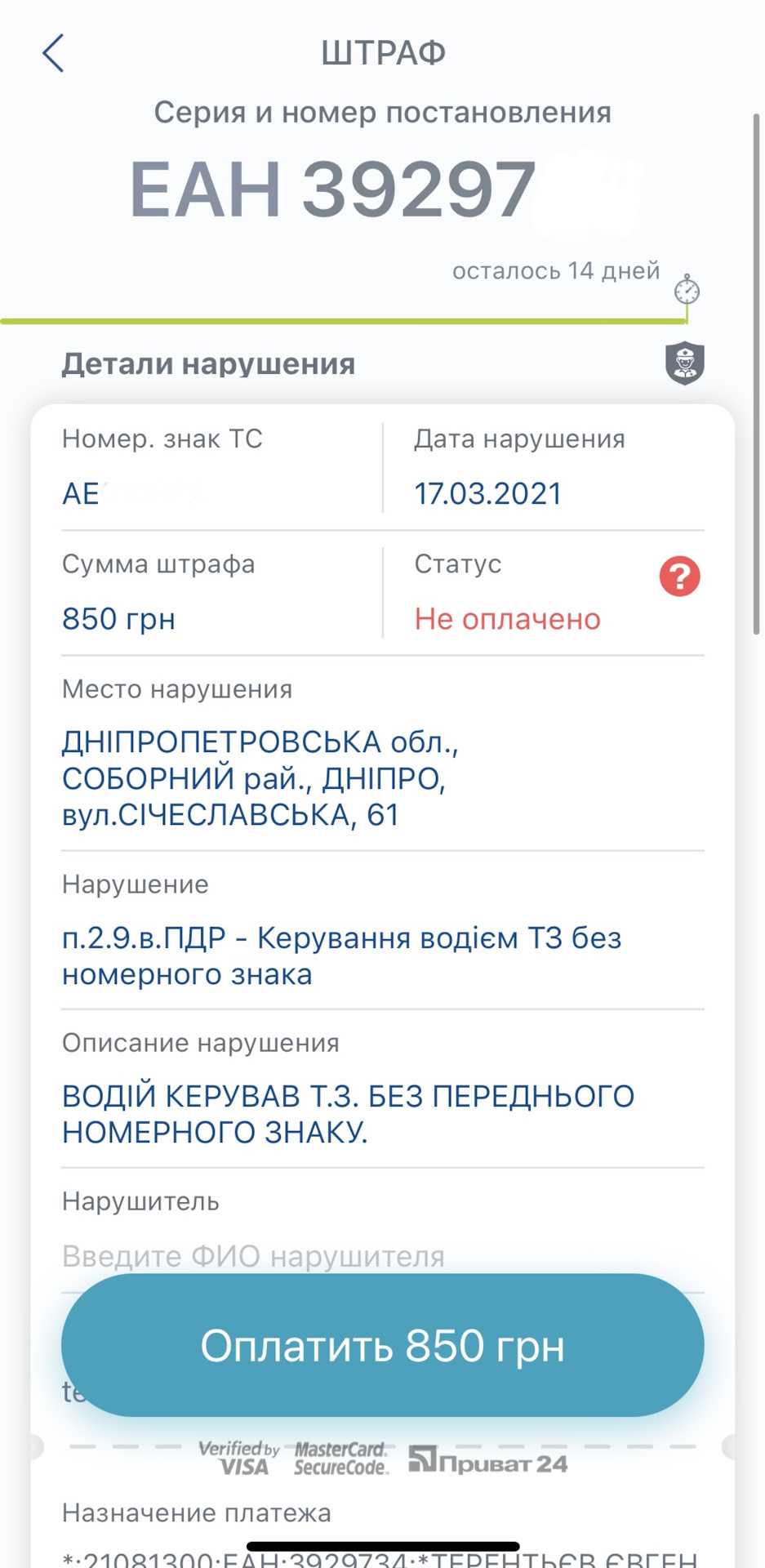Open the red question mark status help
This screenshot has height=1568, width=765.
(x=679, y=577)
